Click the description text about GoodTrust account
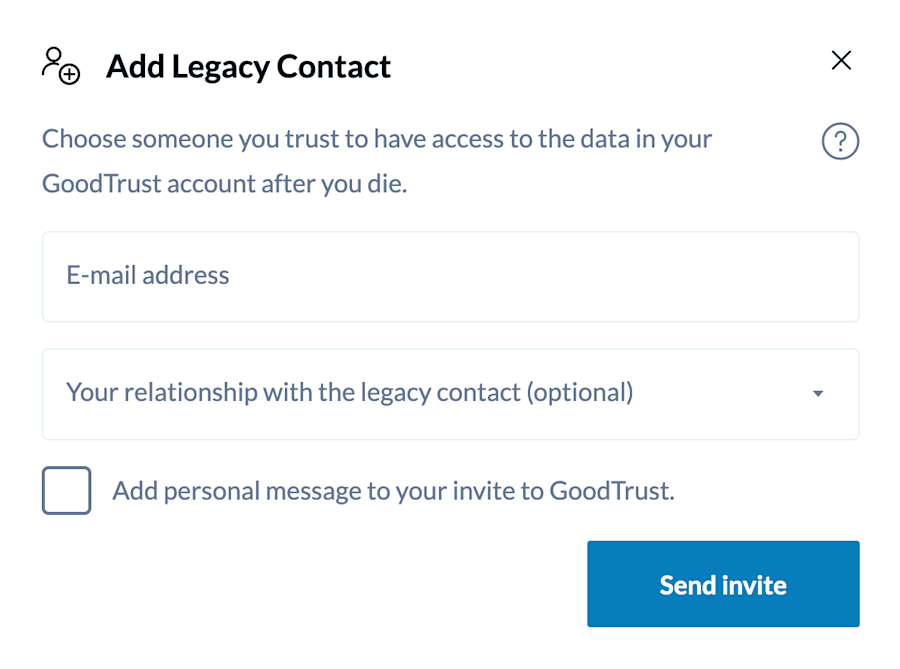 tap(376, 161)
